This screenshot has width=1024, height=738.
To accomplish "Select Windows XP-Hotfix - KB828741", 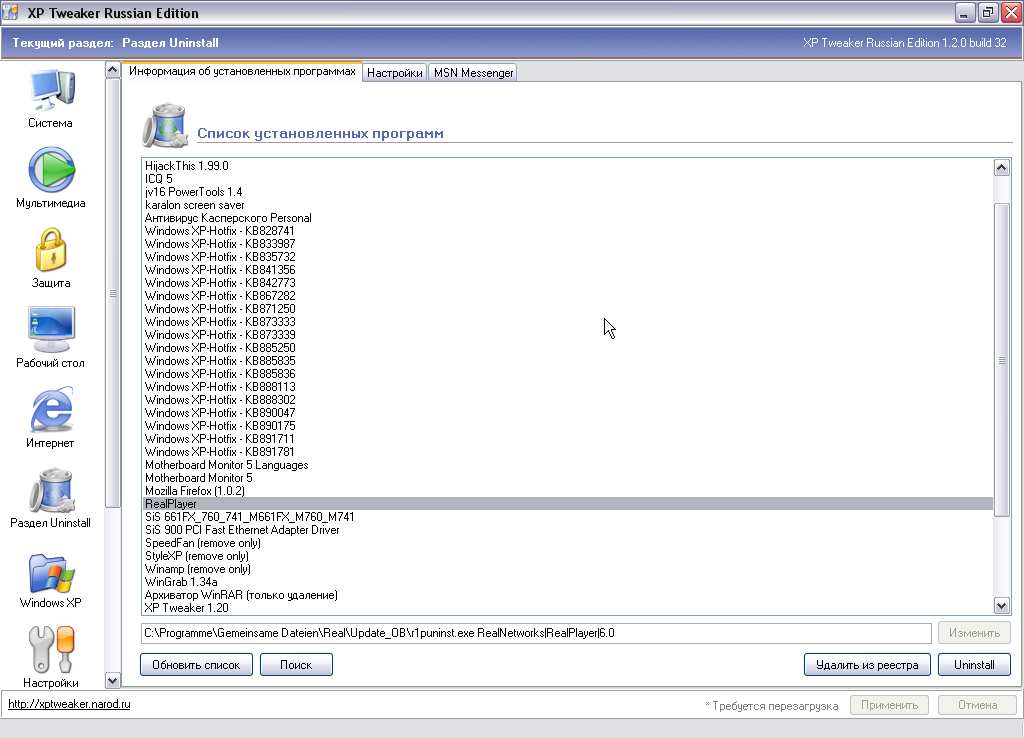I will pyautogui.click(x=567, y=231).
